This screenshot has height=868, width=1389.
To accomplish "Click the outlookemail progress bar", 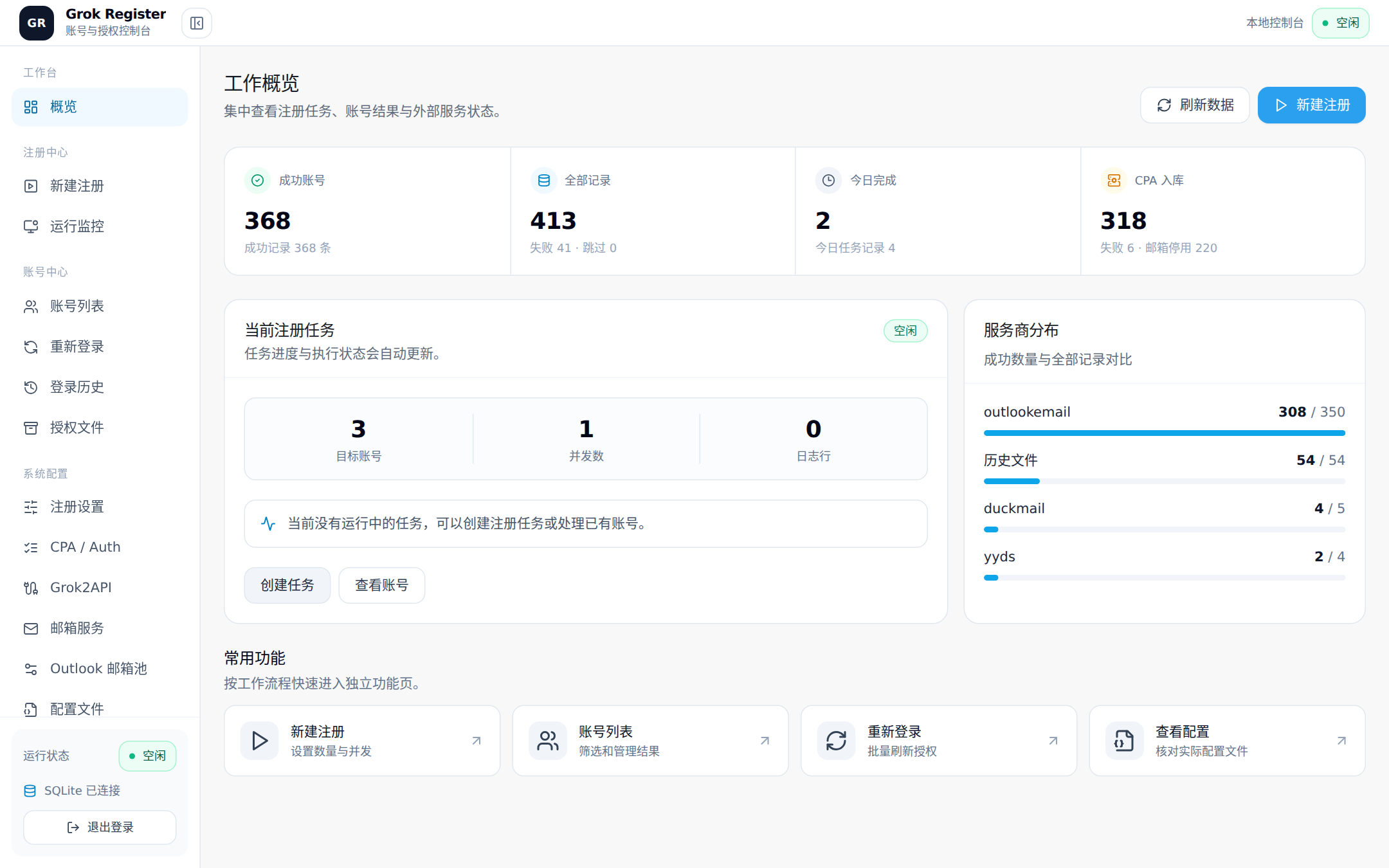I will coord(1165,433).
